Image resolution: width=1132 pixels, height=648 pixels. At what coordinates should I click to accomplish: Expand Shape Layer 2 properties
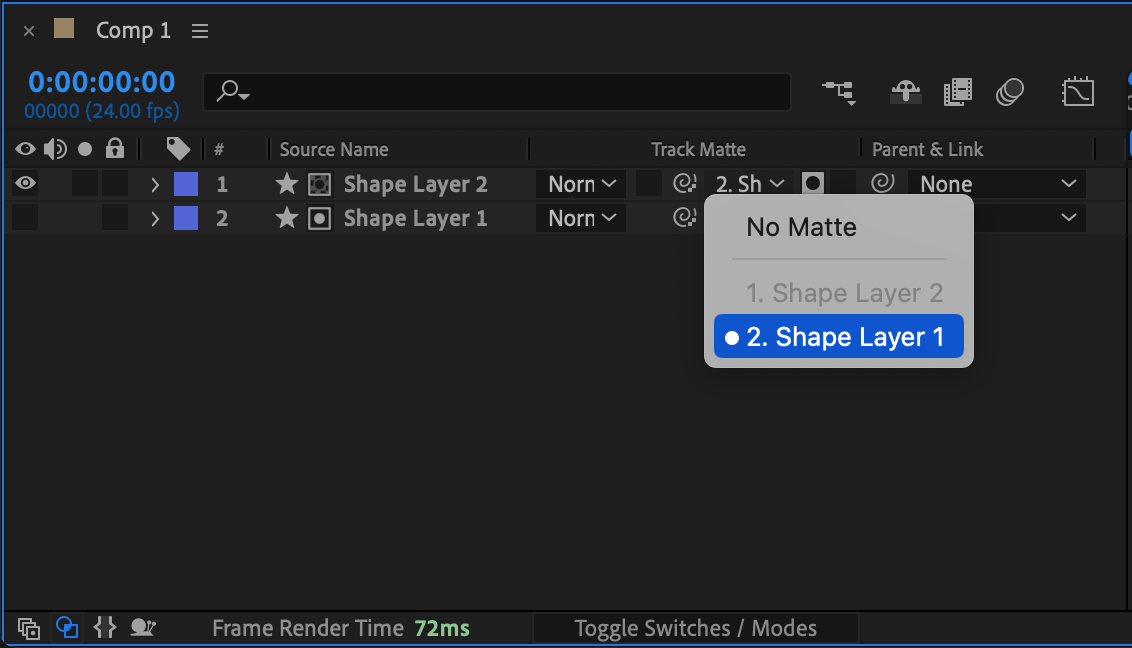pos(155,184)
